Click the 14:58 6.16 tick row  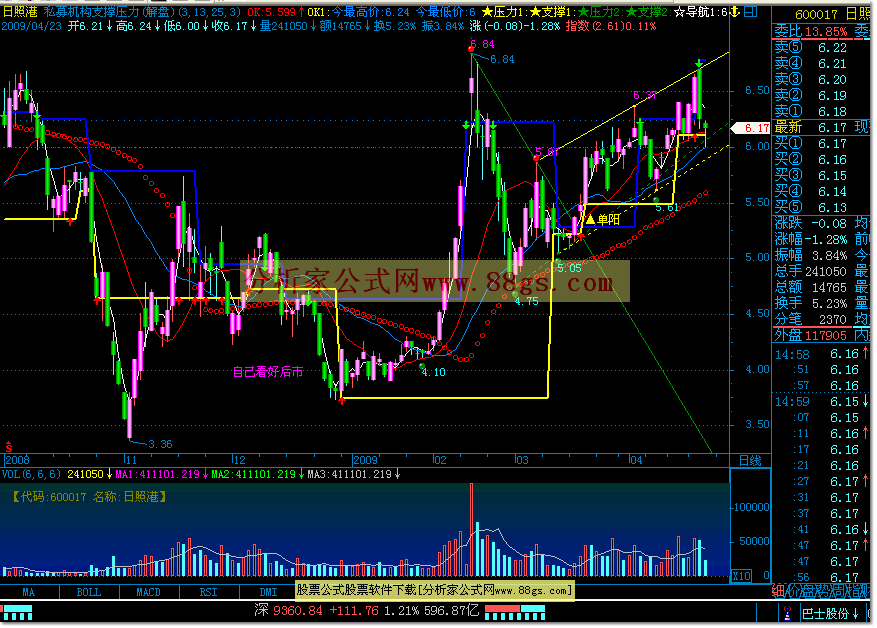(x=821, y=354)
